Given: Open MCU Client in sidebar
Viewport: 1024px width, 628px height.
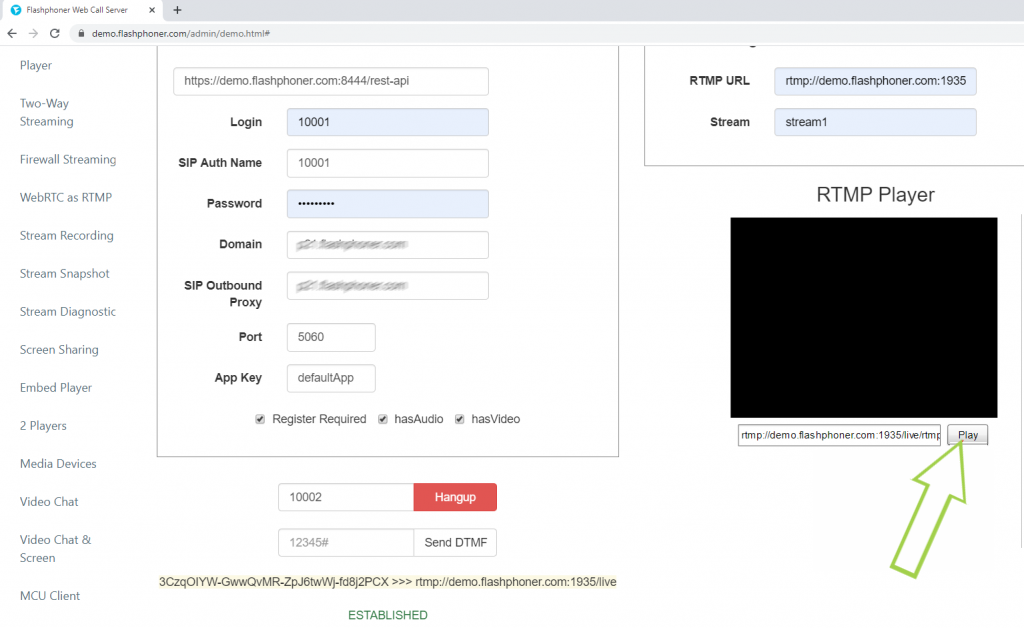Looking at the screenshot, I should (x=50, y=596).
